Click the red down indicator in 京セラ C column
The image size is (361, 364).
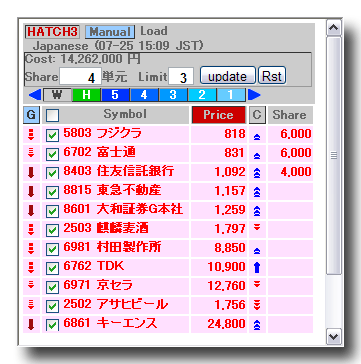click(257, 284)
